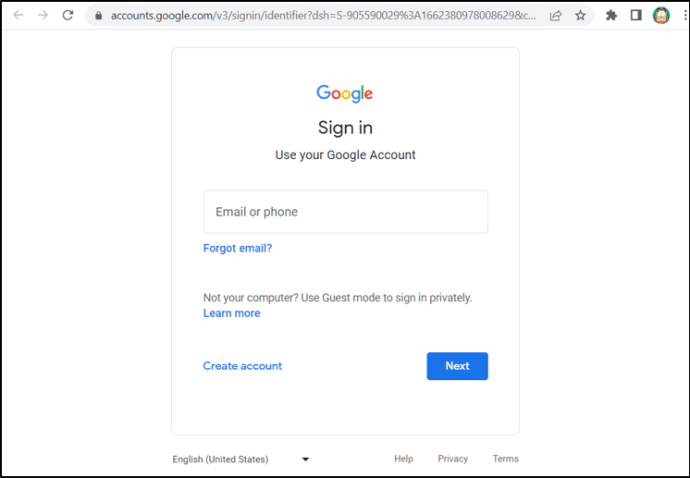
Task: Click the blue Next button
Action: pos(457,366)
